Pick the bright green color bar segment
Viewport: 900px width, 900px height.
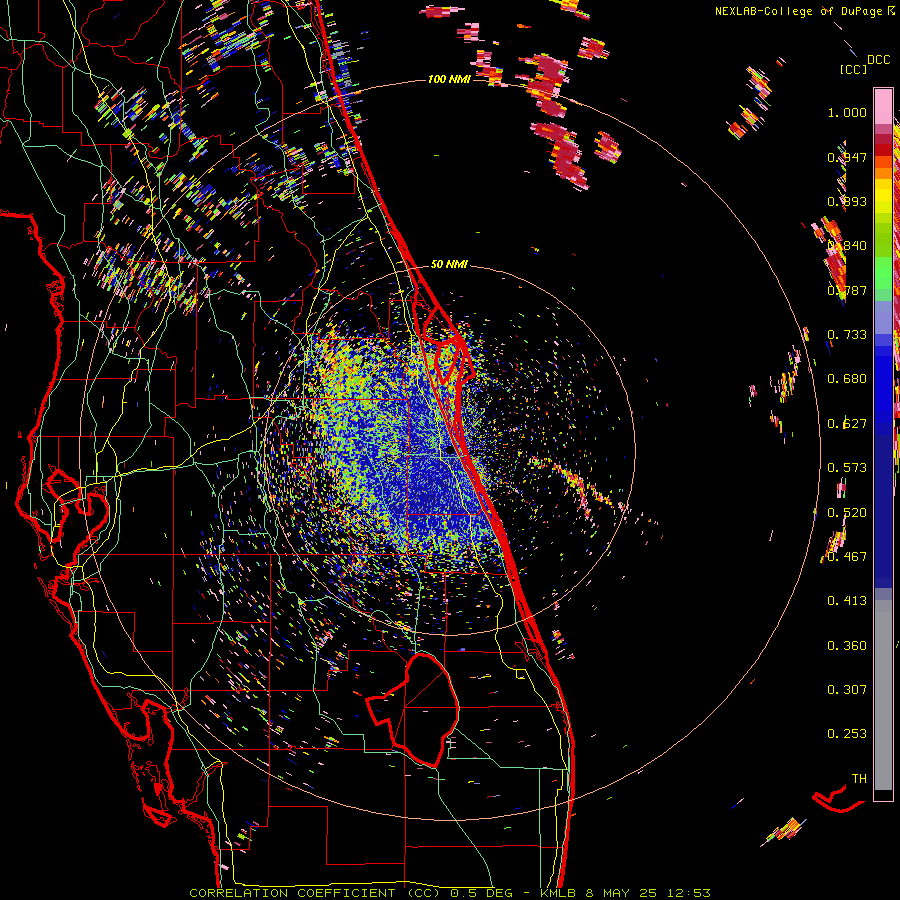pyautogui.click(x=883, y=273)
